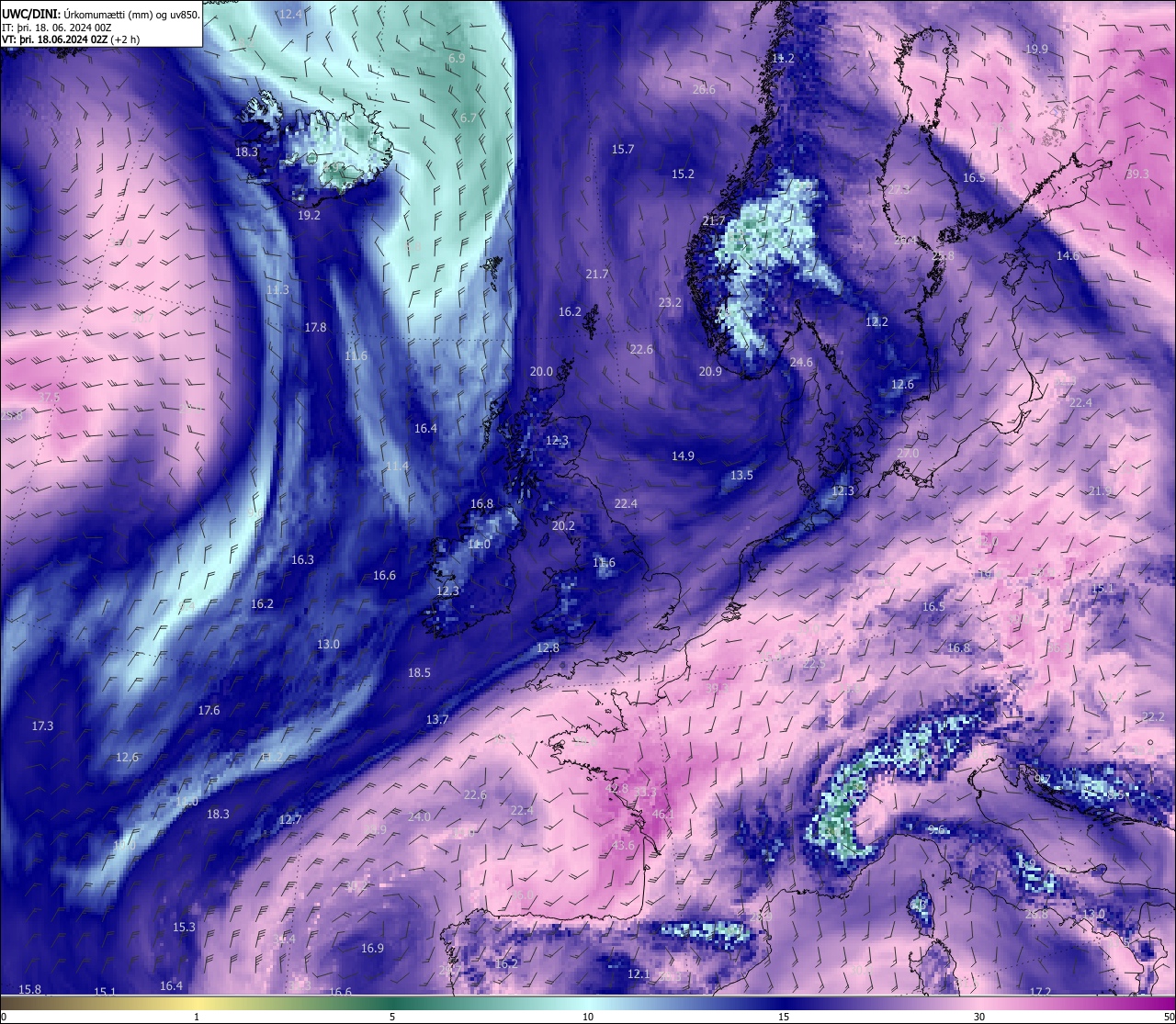Screen dimensions: 1176x1024
Task: Click the 14.9 value in the North Sea
Action: [x=683, y=456]
